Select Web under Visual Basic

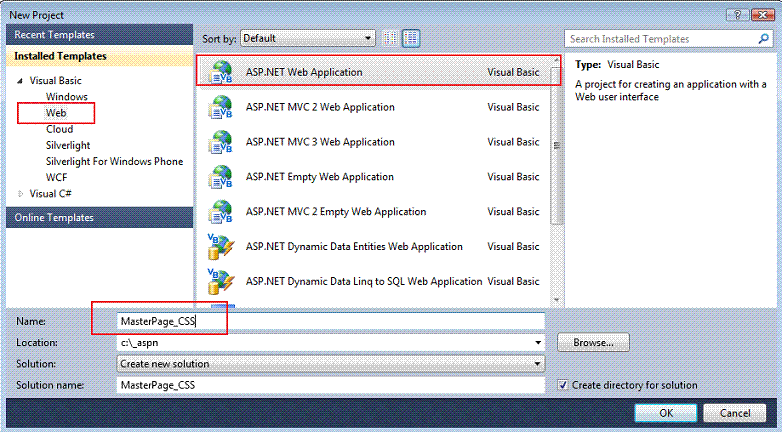point(56,113)
